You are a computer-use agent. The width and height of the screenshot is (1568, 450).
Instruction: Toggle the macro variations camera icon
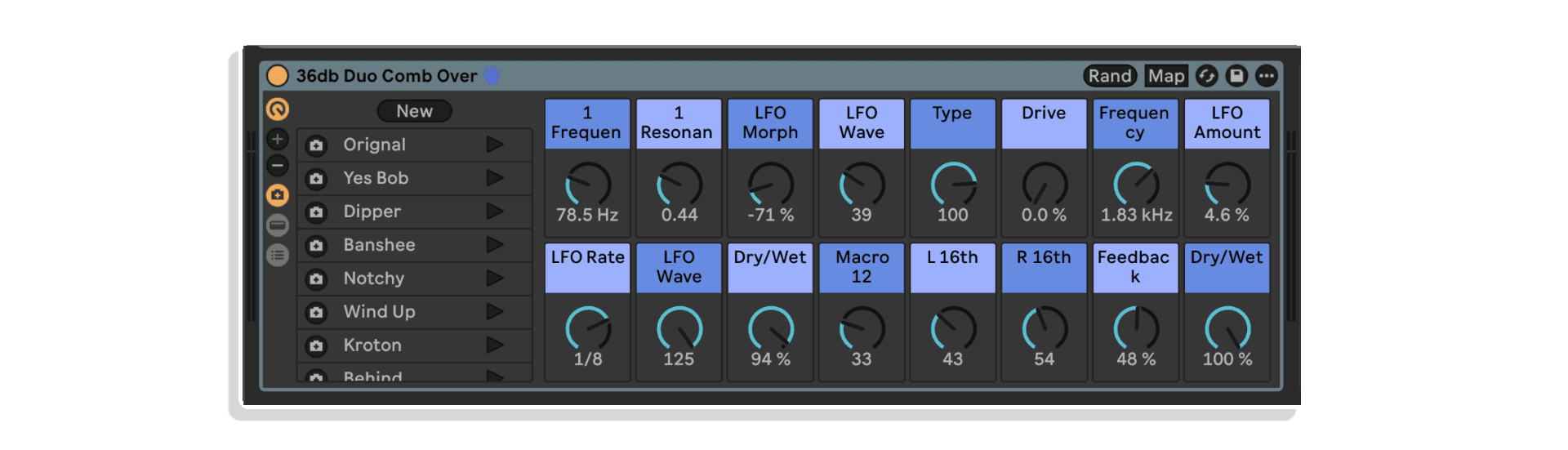tap(278, 195)
